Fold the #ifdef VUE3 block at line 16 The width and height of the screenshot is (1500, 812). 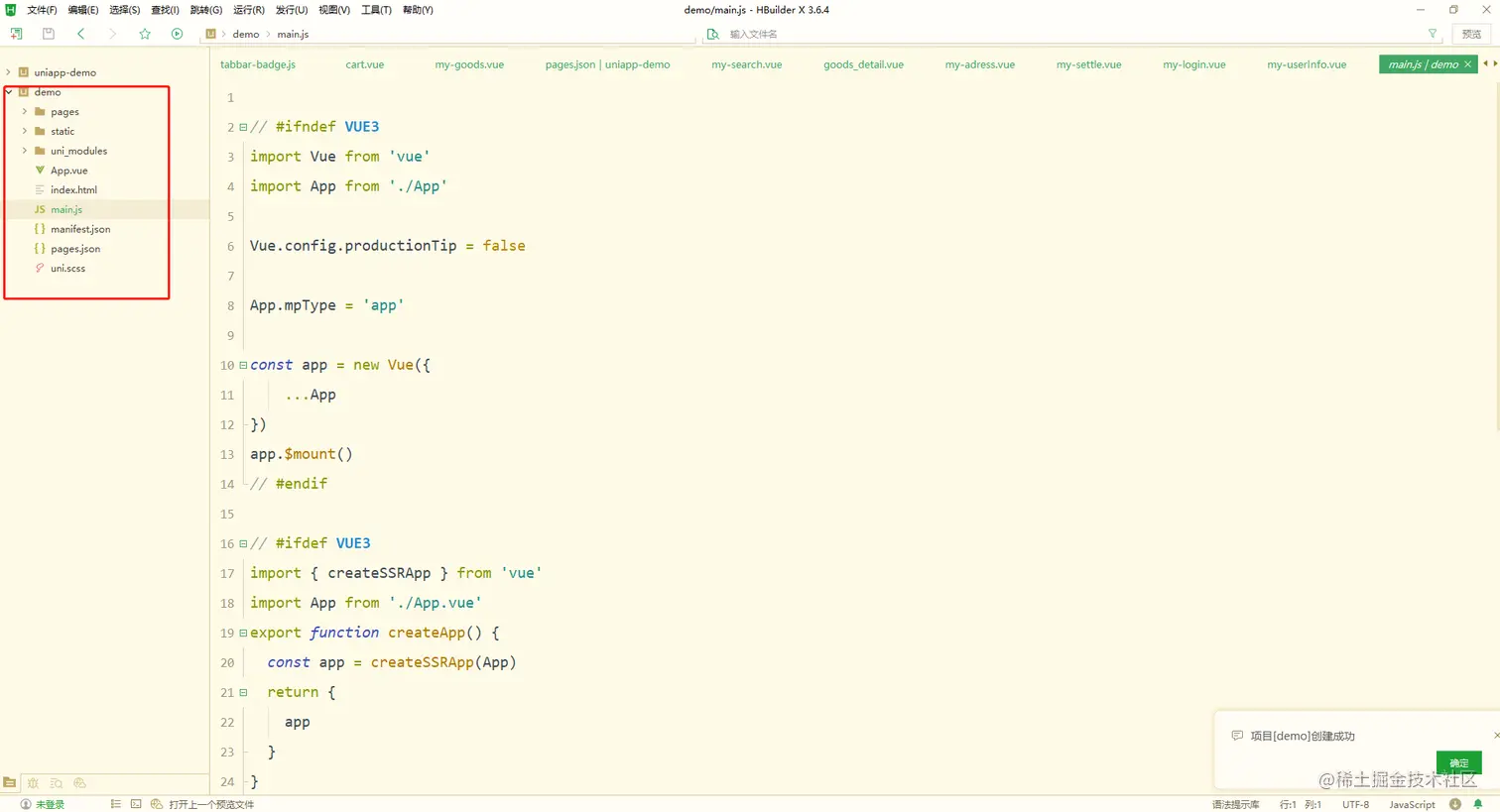point(243,543)
